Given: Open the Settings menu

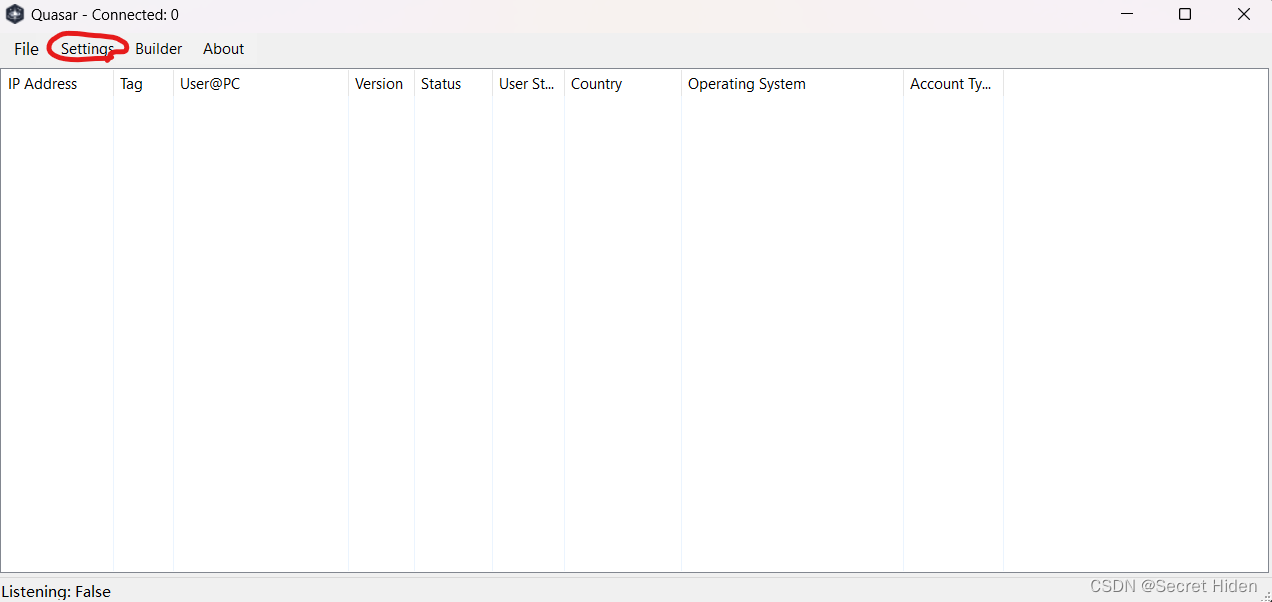Looking at the screenshot, I should tap(87, 49).
